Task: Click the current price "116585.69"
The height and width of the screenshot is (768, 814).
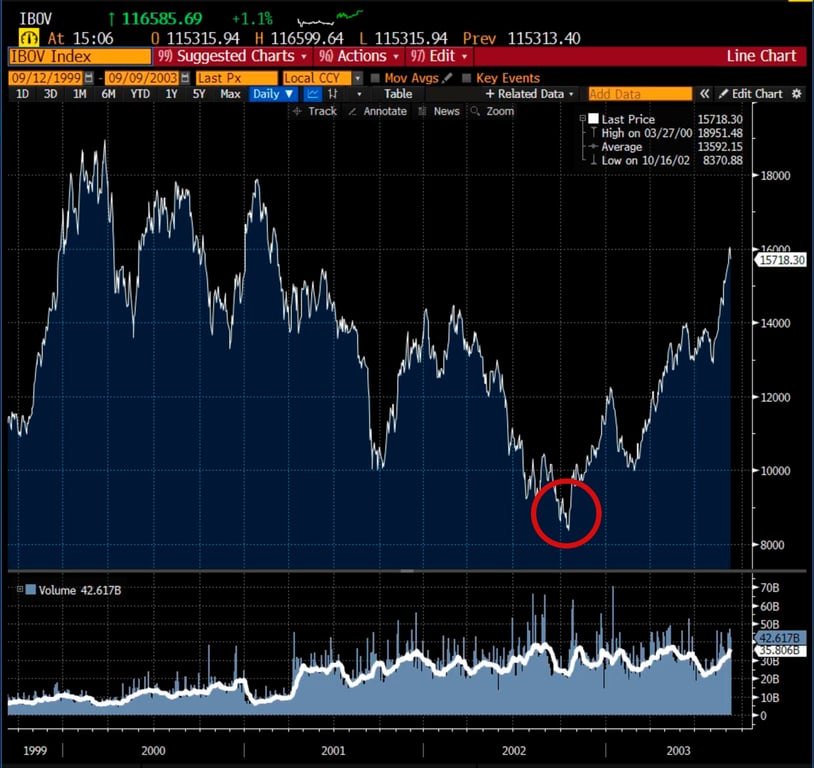Action: (x=161, y=19)
